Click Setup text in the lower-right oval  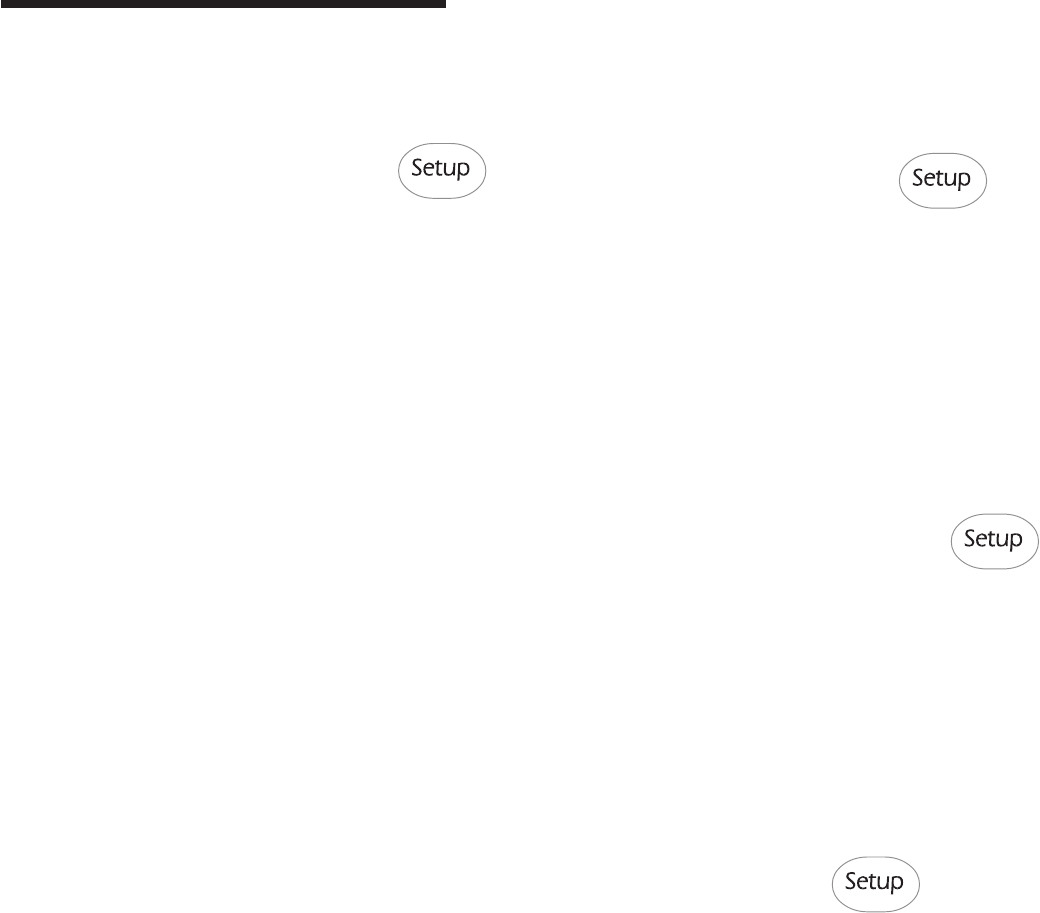click(x=874, y=882)
